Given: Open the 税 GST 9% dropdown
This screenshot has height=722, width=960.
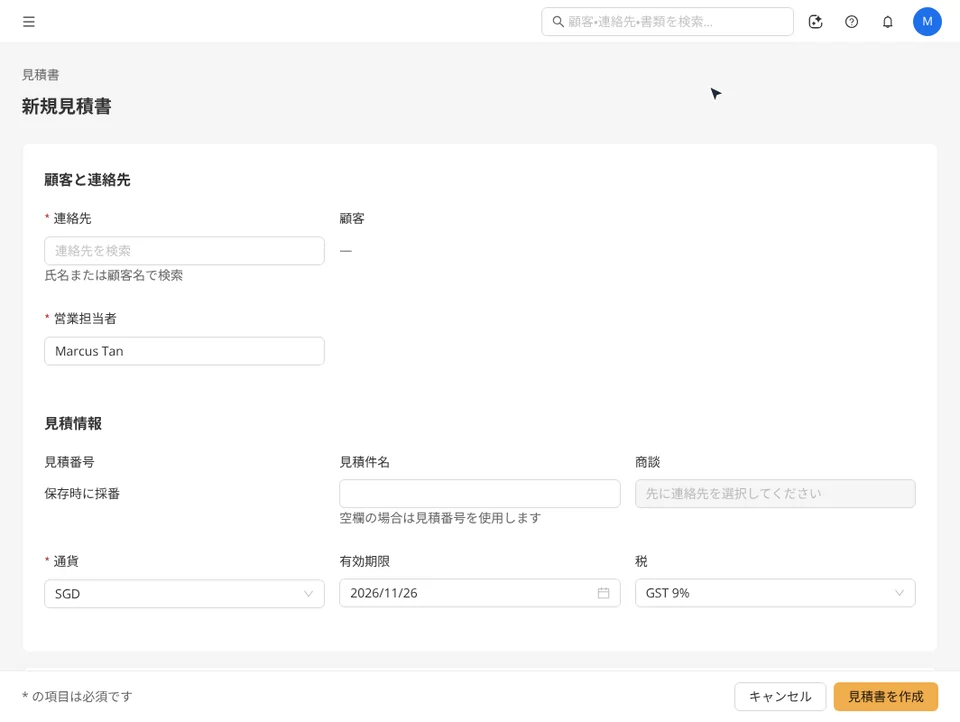Looking at the screenshot, I should coord(775,593).
